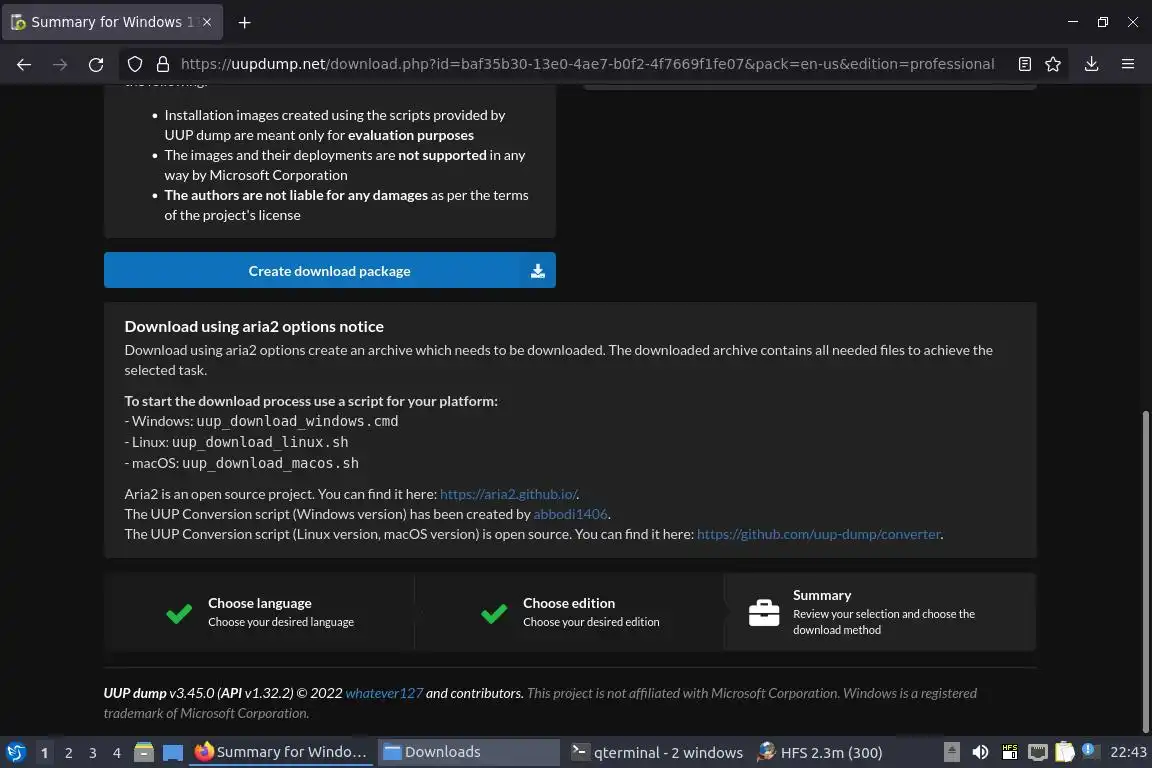Switch to workspace 1
Screen dimensions: 1152x768
44,753
